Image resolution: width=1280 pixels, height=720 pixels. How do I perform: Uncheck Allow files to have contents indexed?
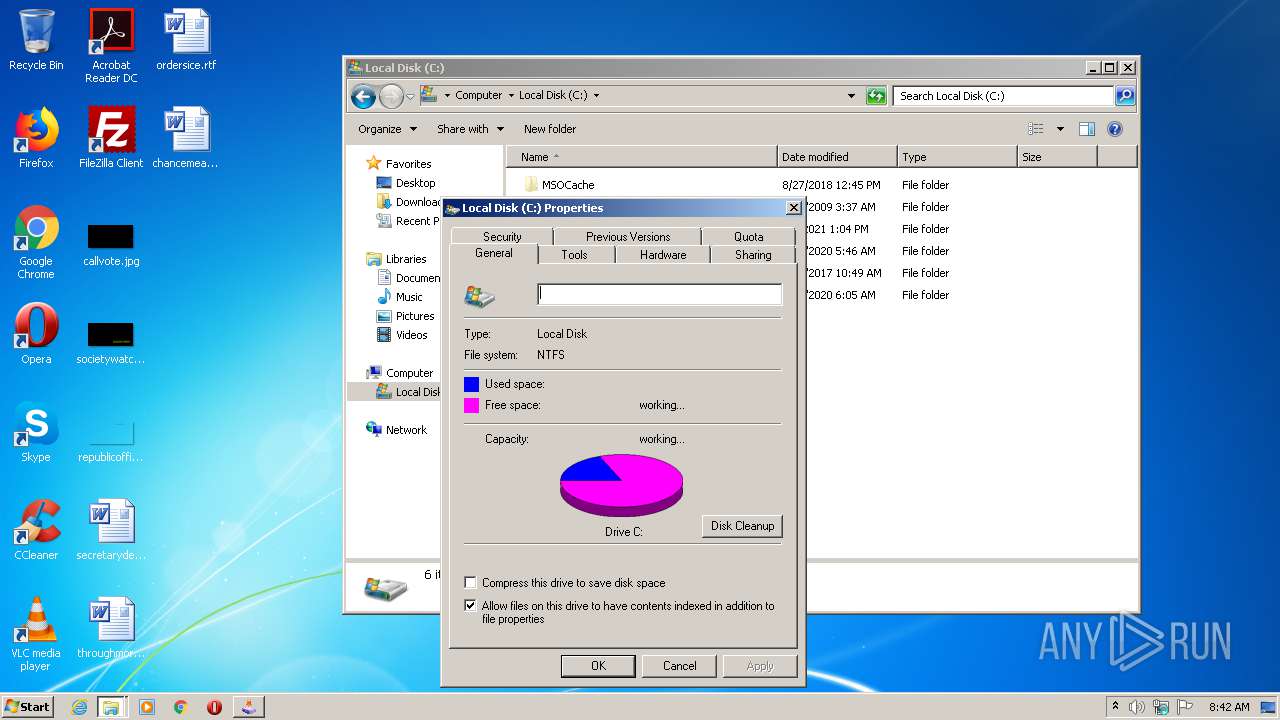[470, 606]
